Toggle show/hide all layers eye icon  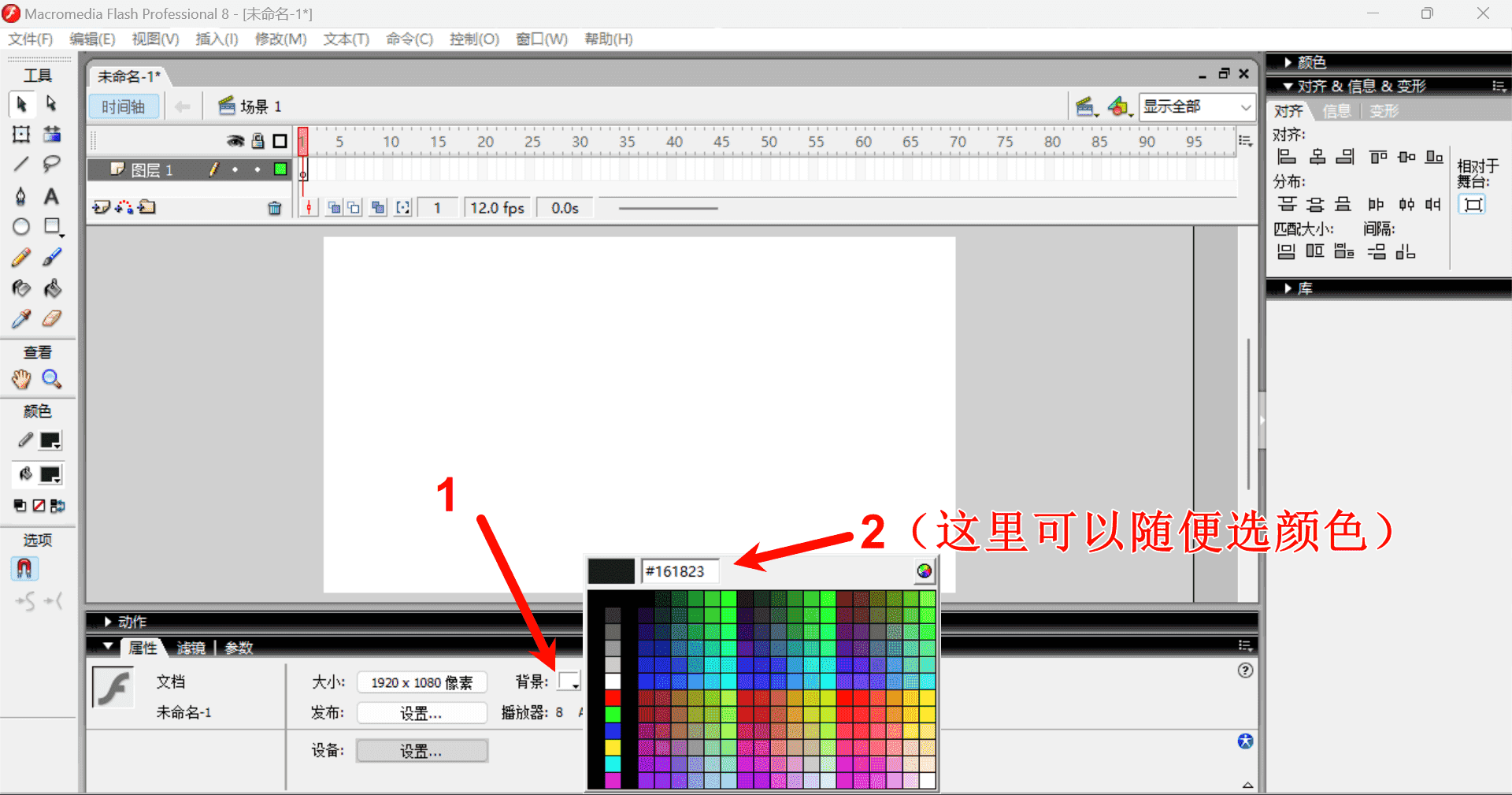coord(235,141)
